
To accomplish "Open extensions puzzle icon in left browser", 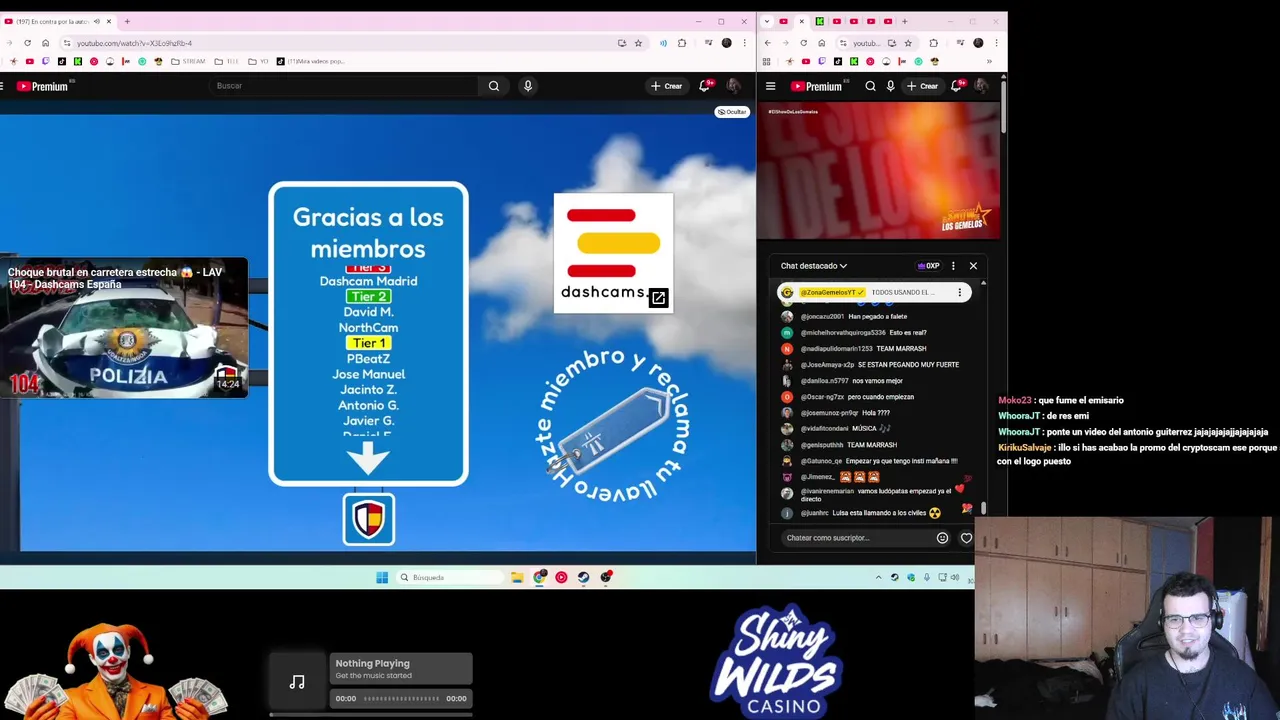I will click(682, 43).
